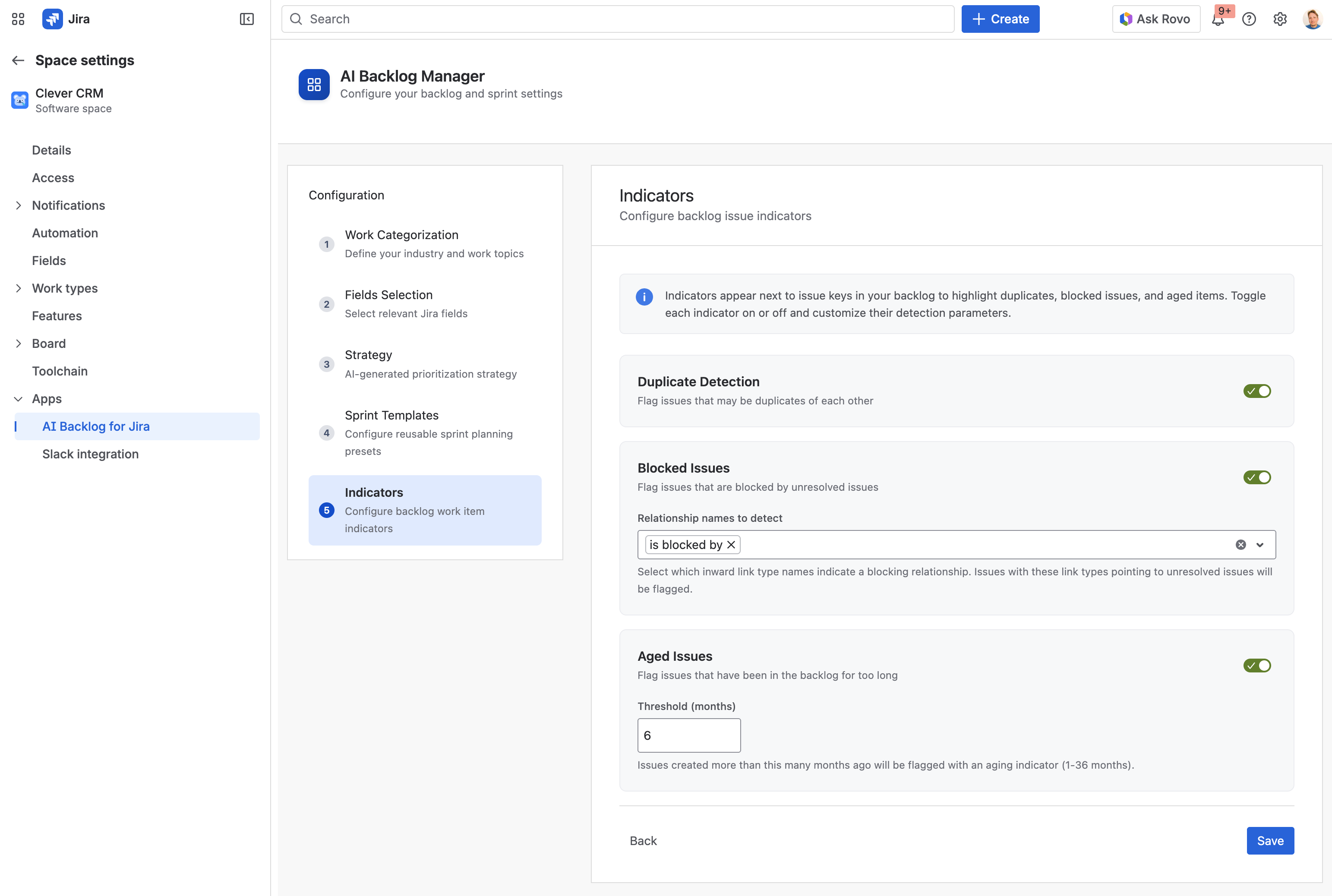Disable the Aged Issues indicator
1332x896 pixels.
point(1257,665)
